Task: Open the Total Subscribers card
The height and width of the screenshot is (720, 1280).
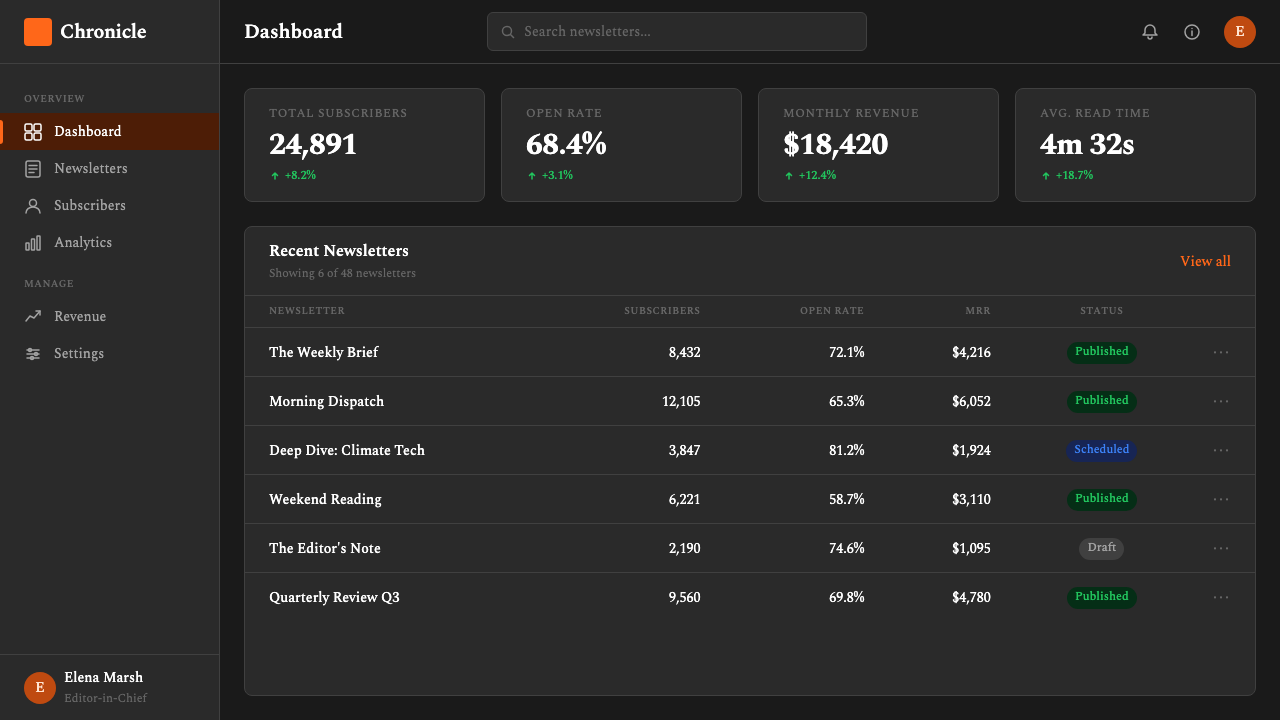Action: click(x=364, y=145)
